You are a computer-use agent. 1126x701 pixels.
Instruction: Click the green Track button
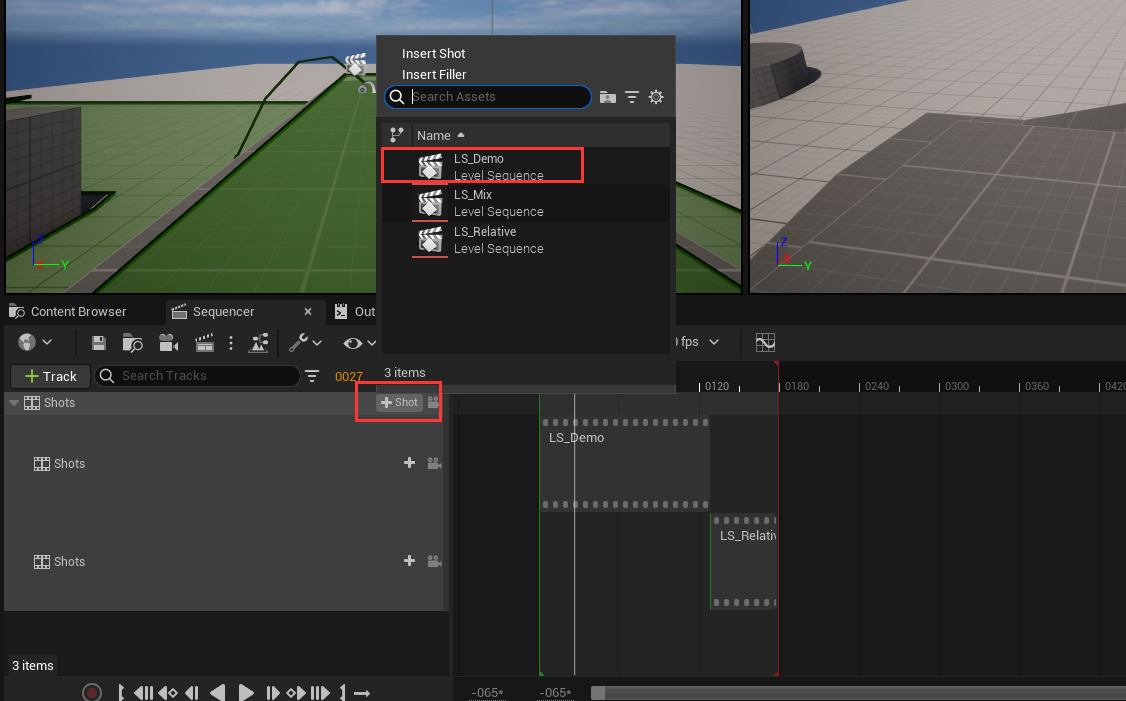pos(50,376)
